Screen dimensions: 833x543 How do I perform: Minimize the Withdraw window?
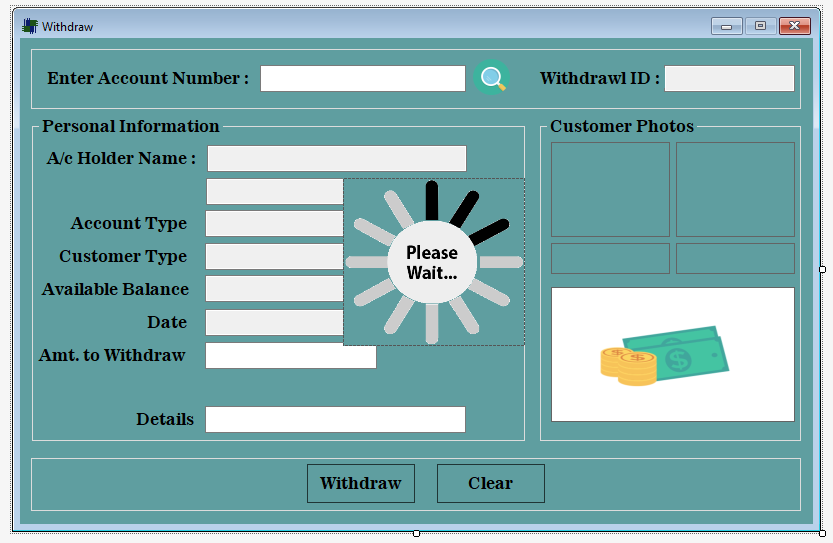coord(727,26)
